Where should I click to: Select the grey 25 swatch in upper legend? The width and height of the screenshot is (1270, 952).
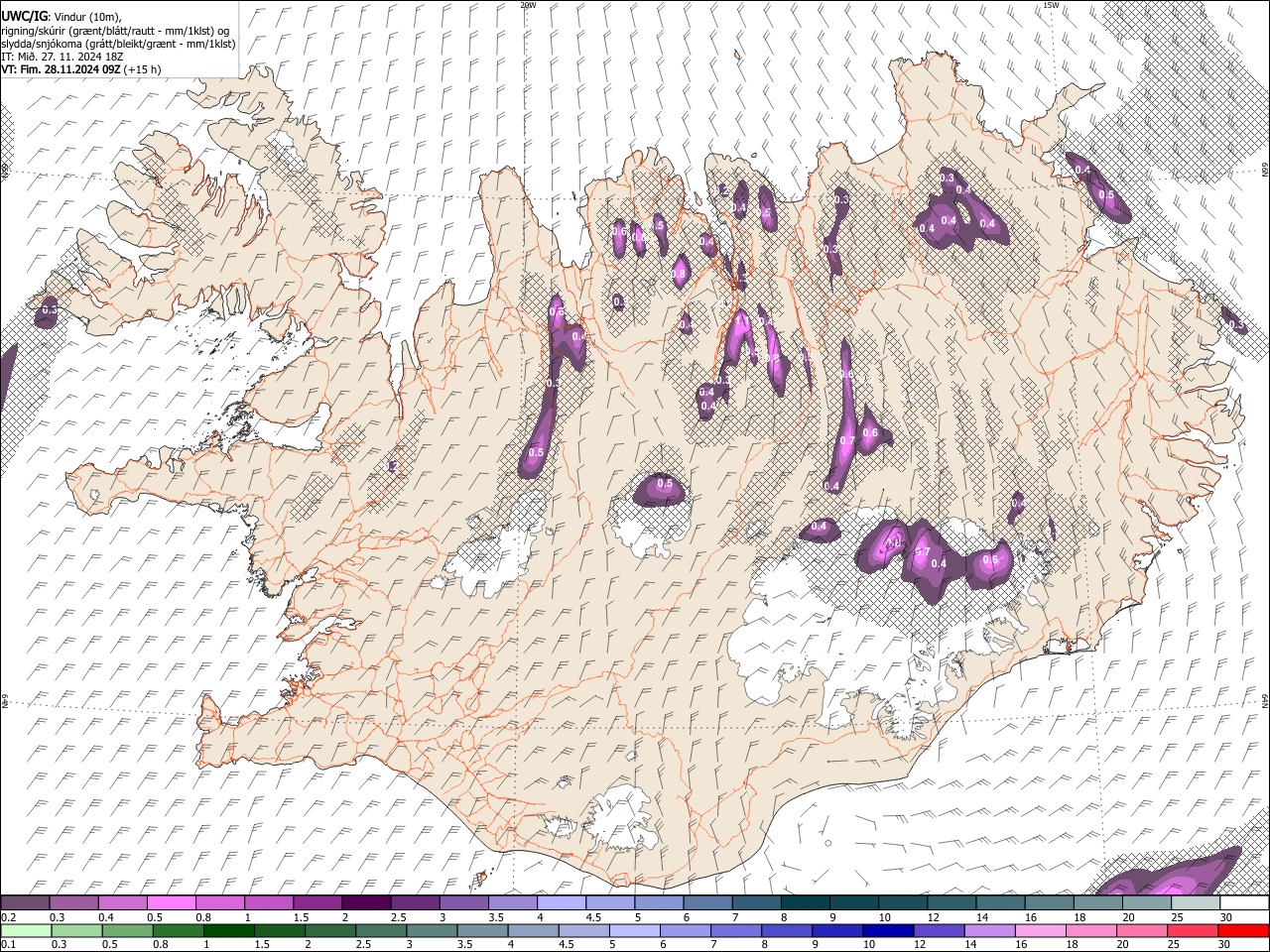[1196, 903]
